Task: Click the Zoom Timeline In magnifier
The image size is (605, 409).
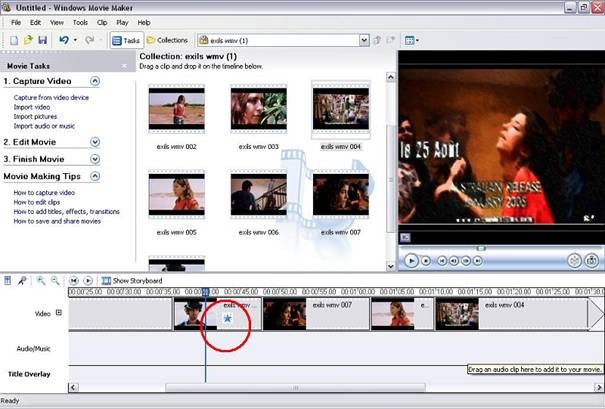Action: click(x=41, y=281)
